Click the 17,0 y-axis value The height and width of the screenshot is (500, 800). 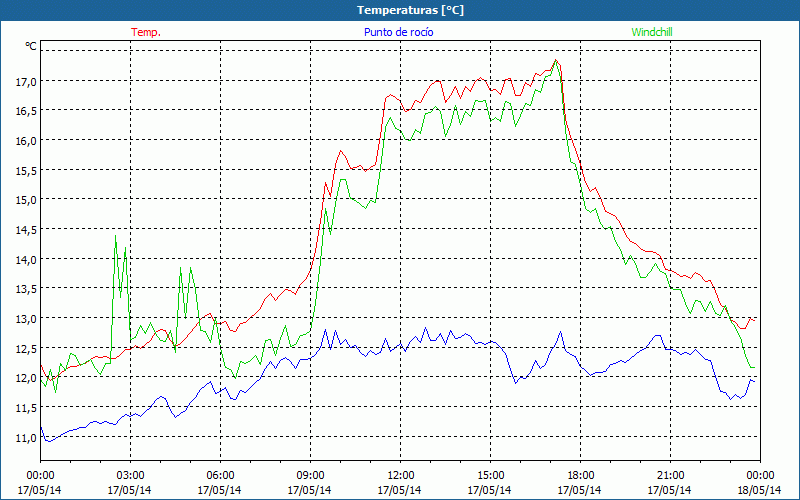[27, 81]
